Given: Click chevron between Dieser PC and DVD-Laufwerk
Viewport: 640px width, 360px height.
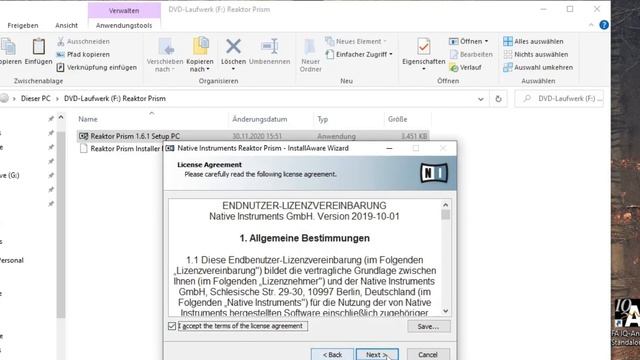Looking at the screenshot, I should 57,99.
